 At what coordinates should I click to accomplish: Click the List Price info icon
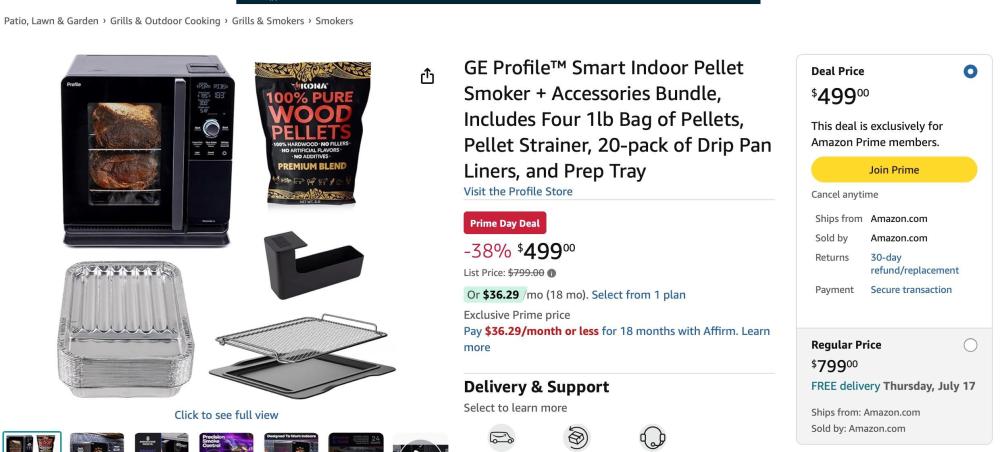[552, 273]
